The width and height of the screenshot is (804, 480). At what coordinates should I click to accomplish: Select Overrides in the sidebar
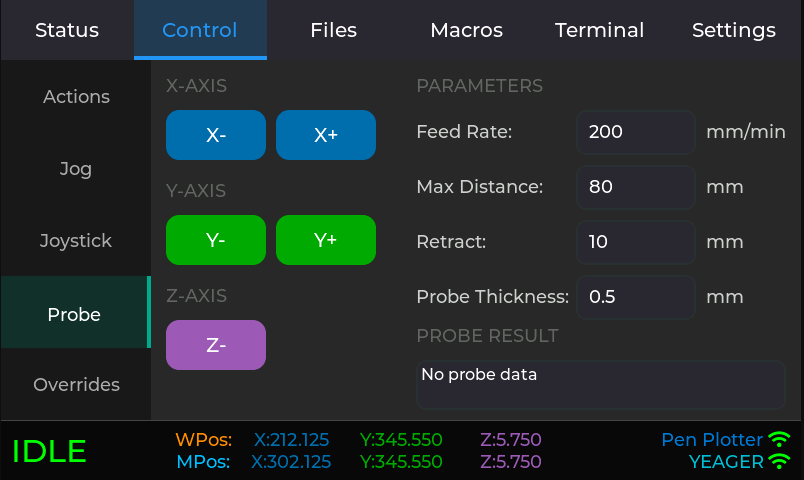point(76,385)
